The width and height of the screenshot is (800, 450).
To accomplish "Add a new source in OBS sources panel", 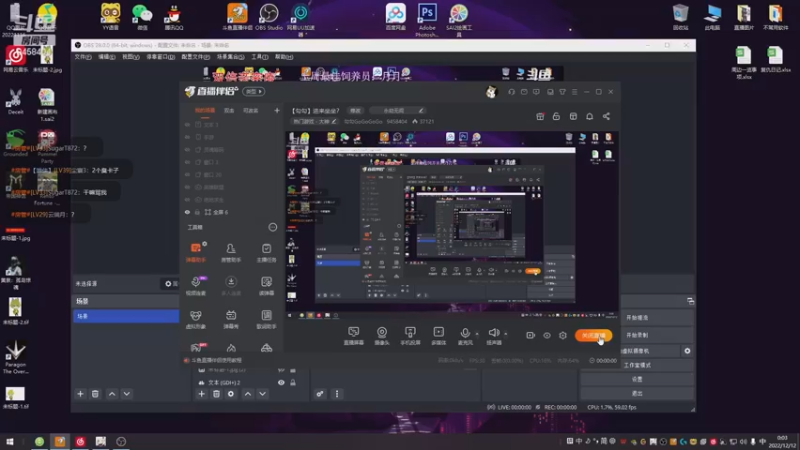I will 202,394.
